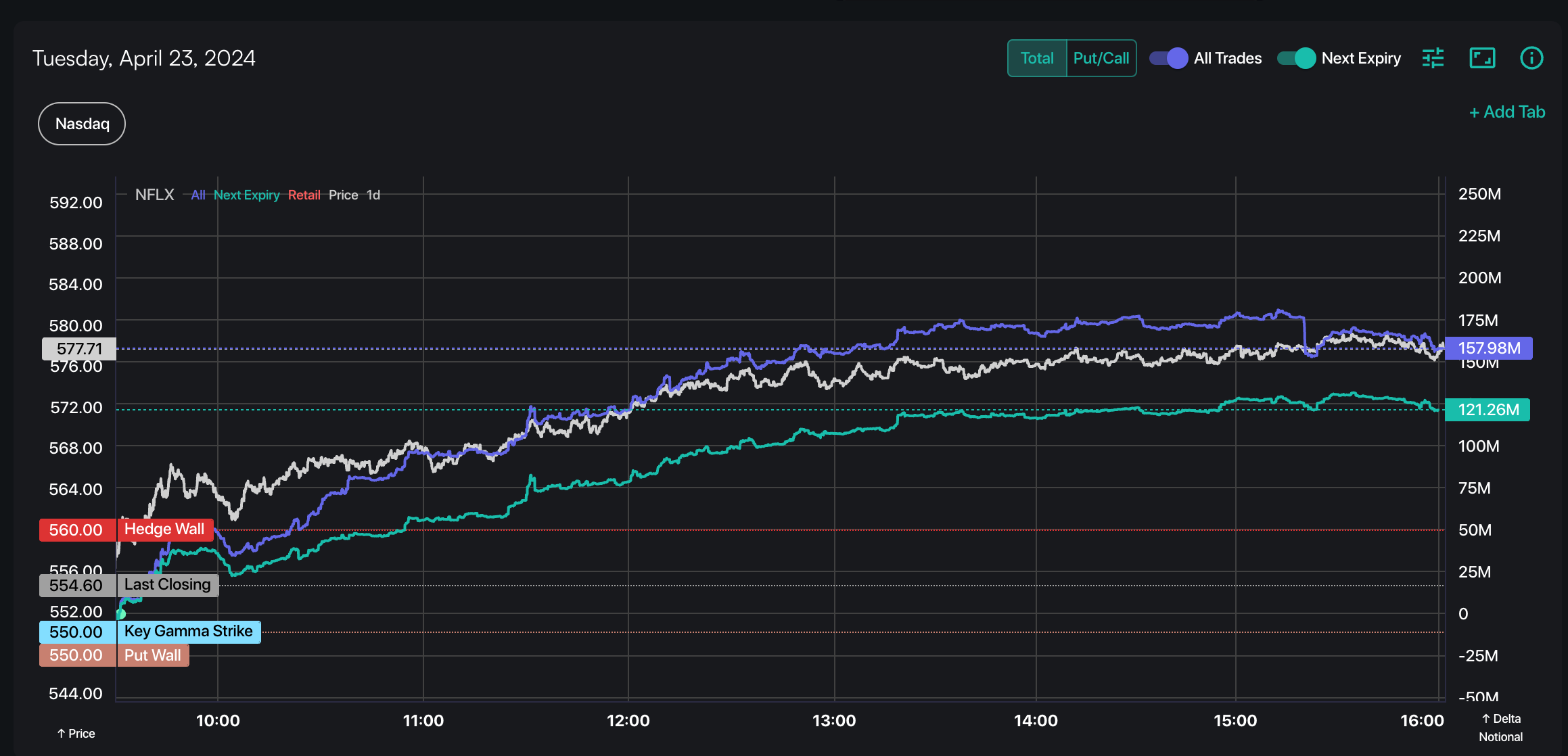Click the All legend series label
This screenshot has height=756, width=1568.
pos(198,195)
